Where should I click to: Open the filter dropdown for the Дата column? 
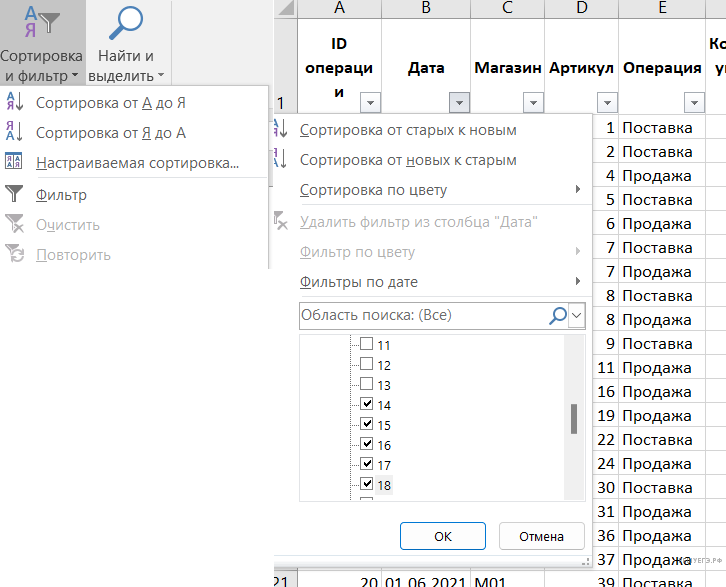pyautogui.click(x=459, y=102)
